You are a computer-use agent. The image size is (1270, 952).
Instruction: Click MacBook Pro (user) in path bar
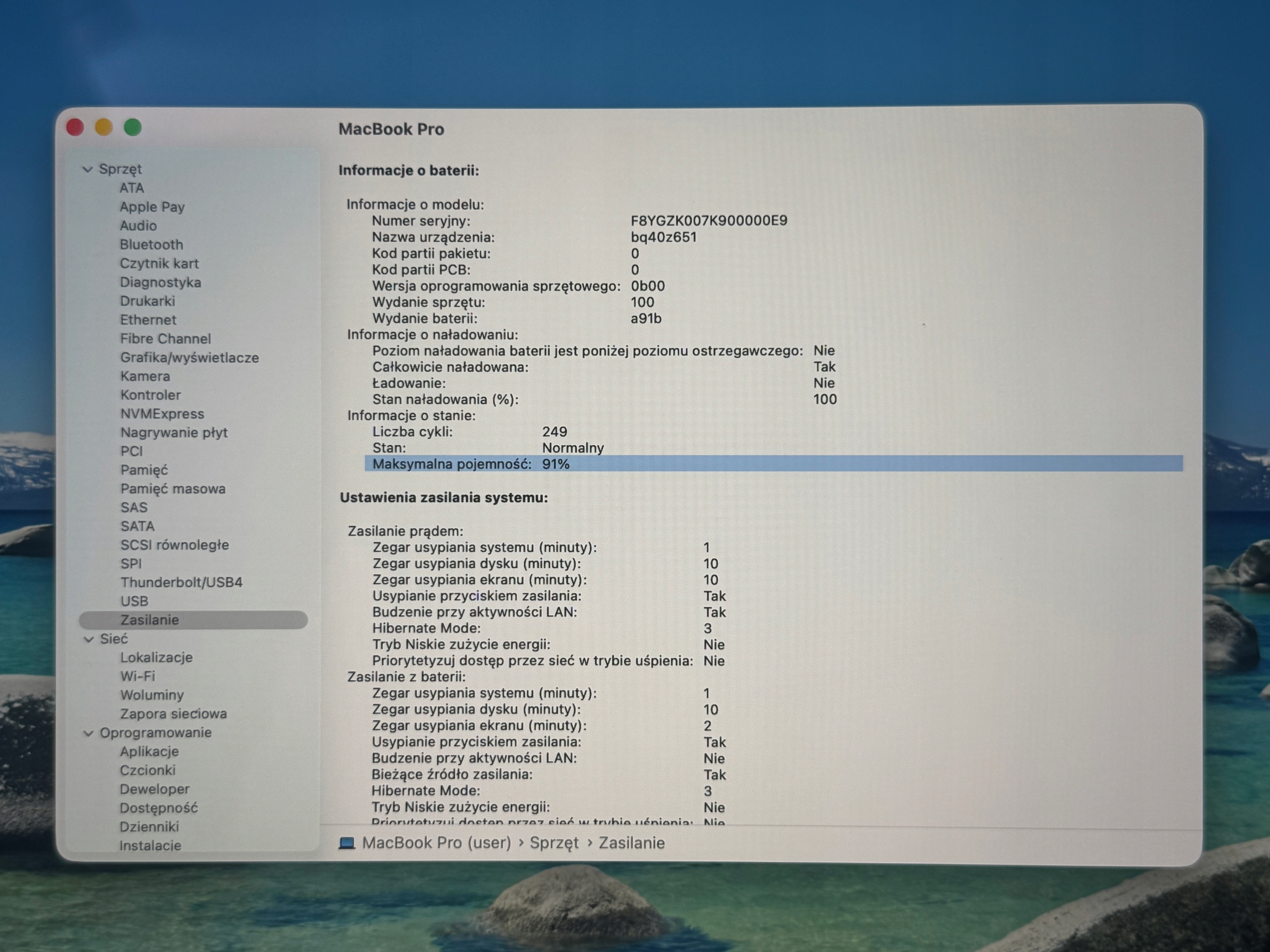[437, 842]
